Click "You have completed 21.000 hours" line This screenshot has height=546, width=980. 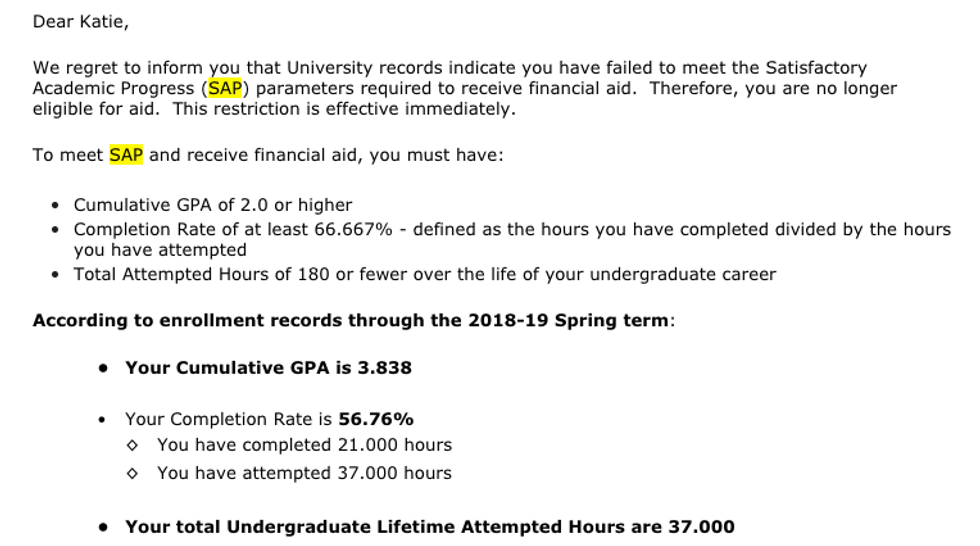(x=304, y=445)
